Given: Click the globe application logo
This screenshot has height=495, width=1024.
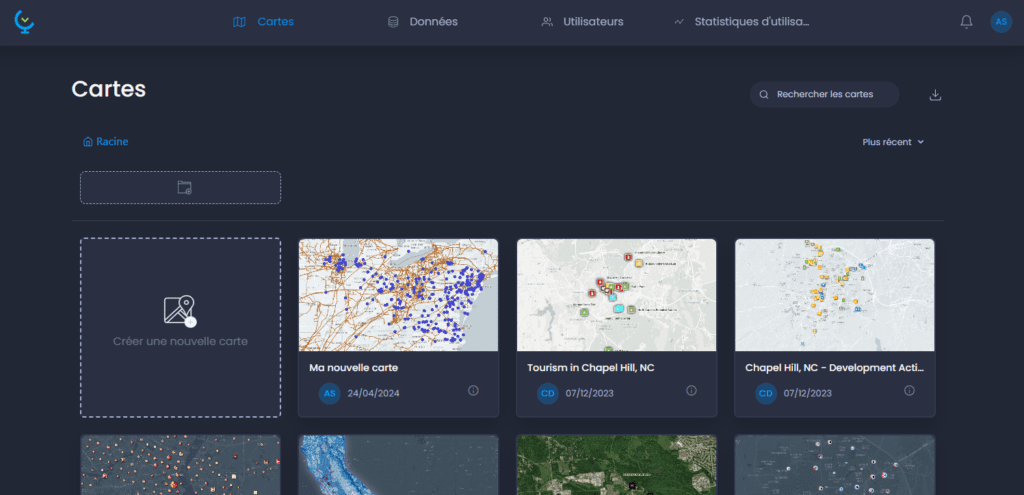Looking at the screenshot, I should click(x=24, y=22).
